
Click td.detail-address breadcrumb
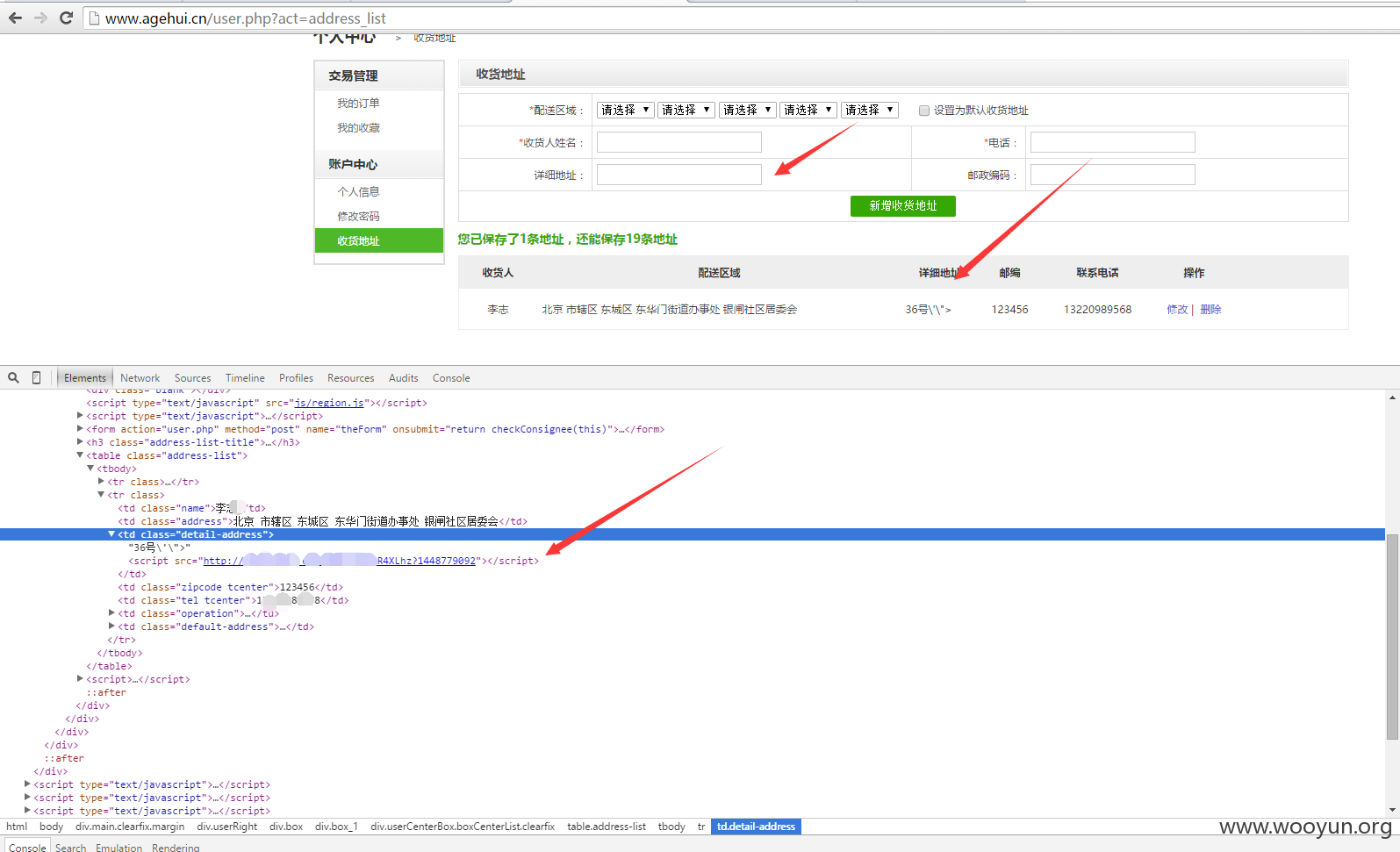coord(756,827)
